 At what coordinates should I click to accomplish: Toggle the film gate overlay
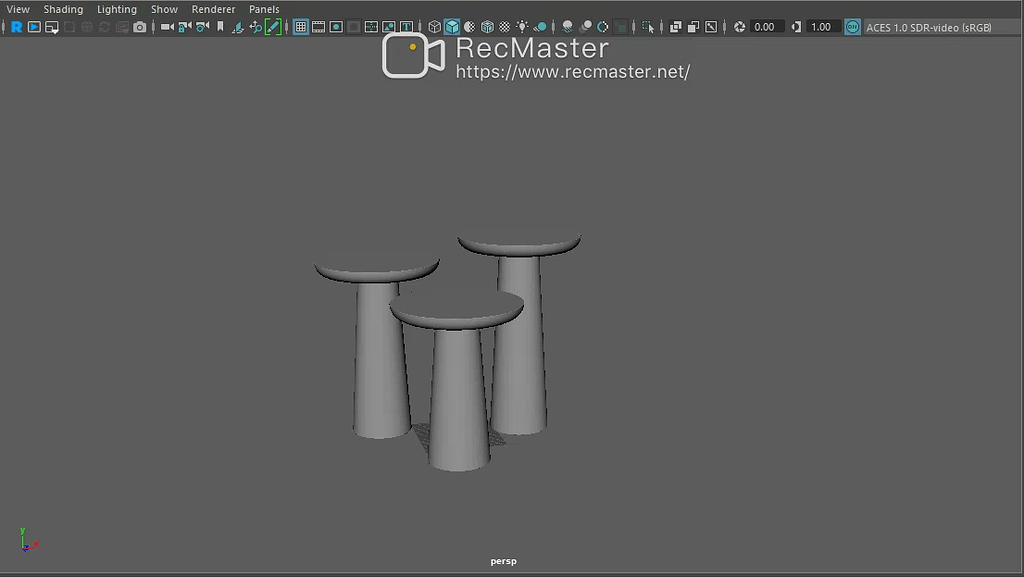tap(318, 27)
